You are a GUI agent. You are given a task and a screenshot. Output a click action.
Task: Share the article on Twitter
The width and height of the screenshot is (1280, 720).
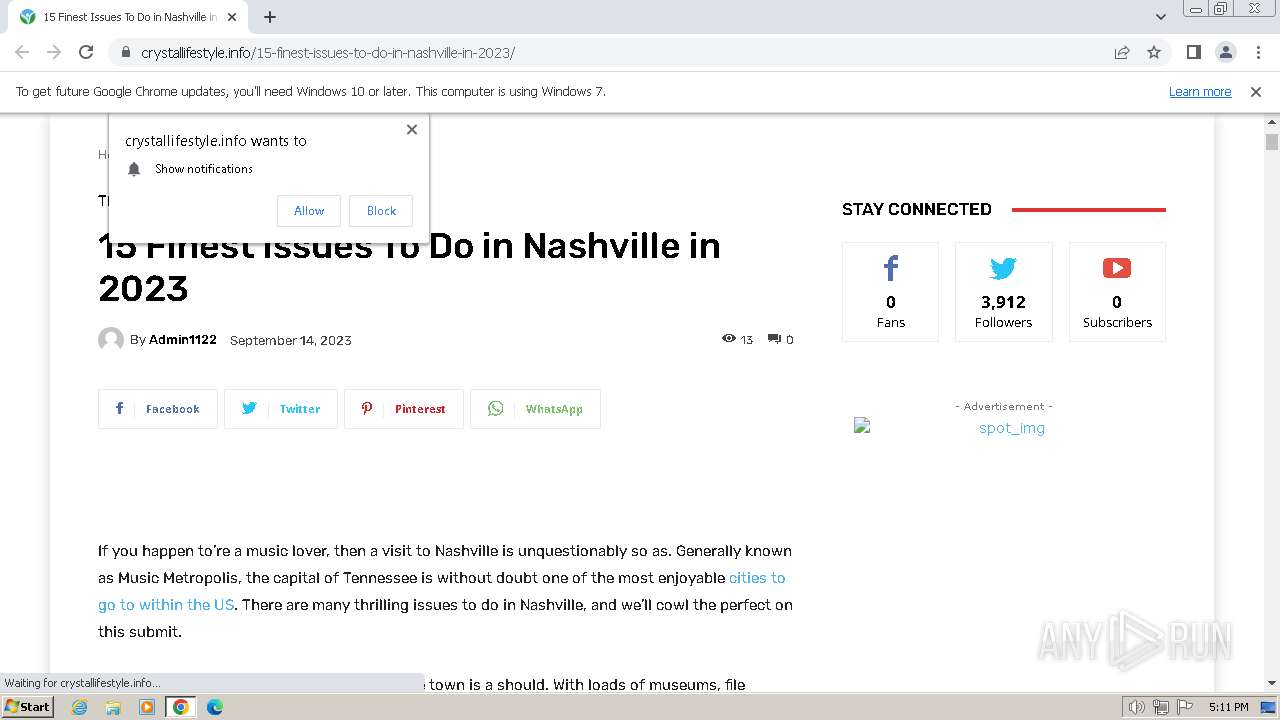click(281, 409)
